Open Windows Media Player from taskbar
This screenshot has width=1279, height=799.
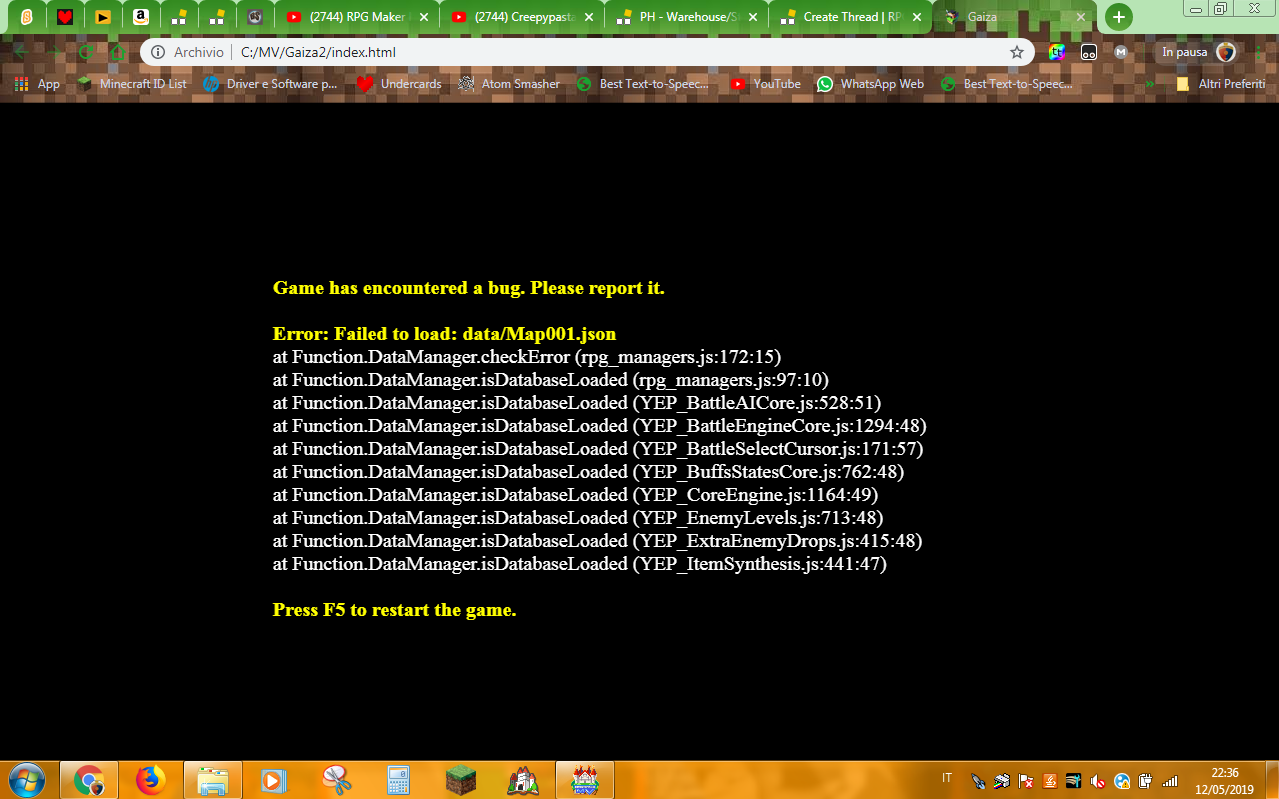pyautogui.click(x=275, y=780)
